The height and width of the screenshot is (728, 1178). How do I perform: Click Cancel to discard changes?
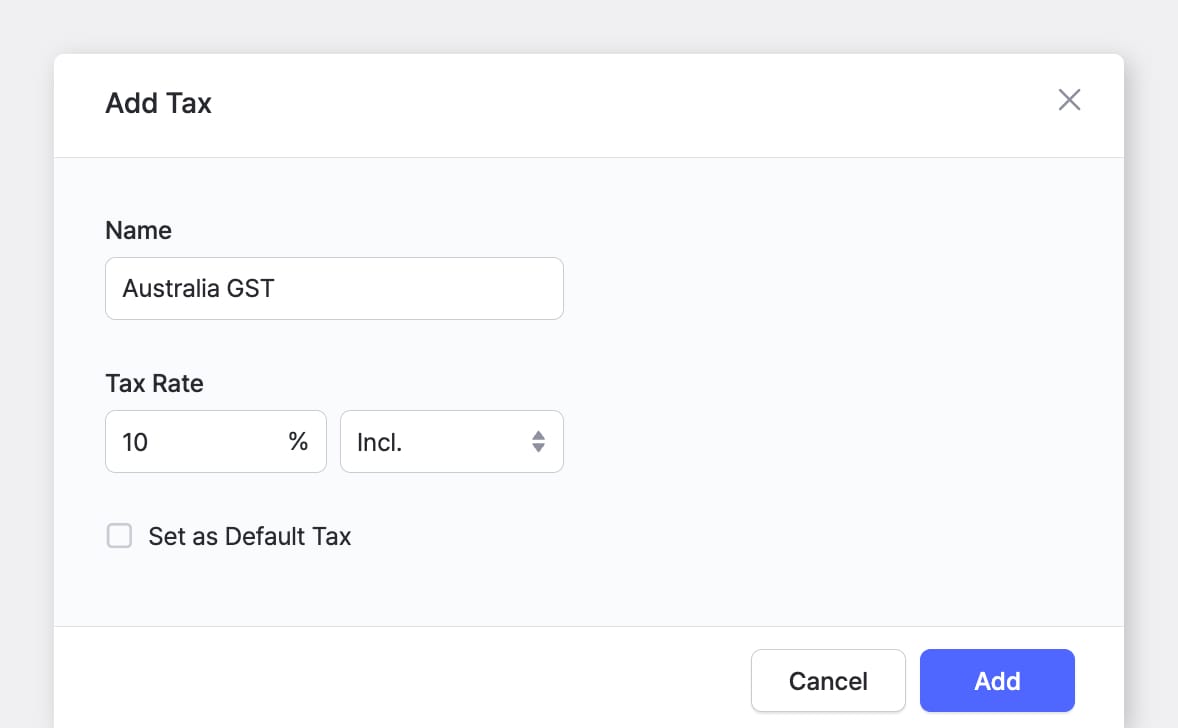click(x=828, y=680)
